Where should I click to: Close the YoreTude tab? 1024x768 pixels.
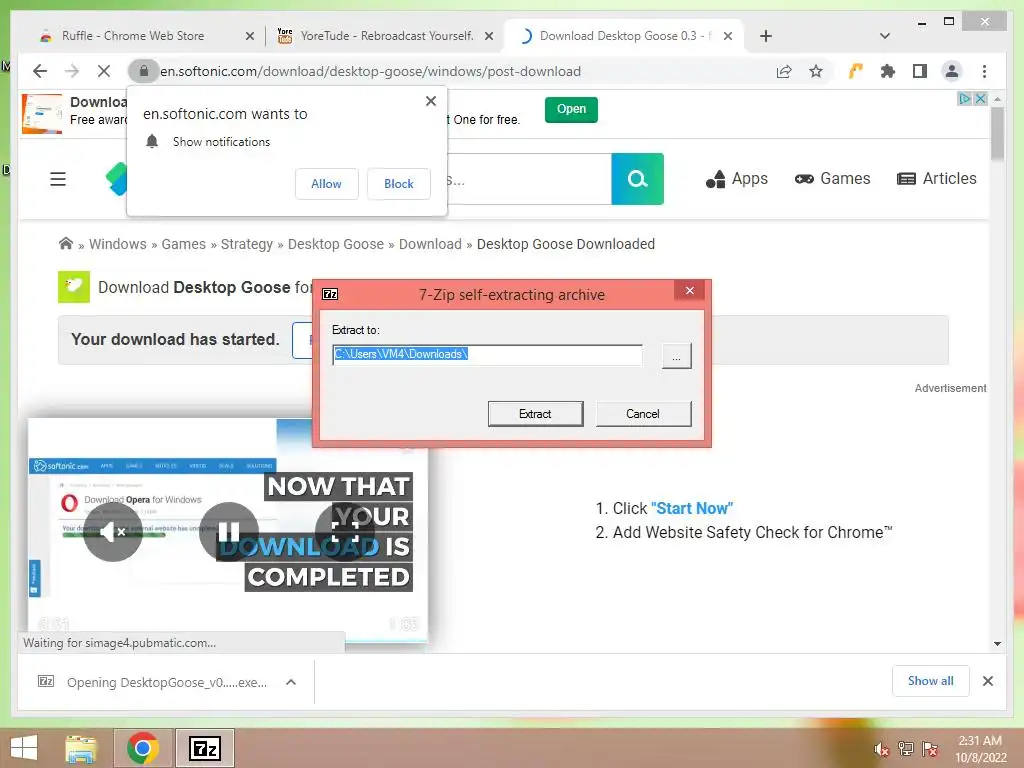488,36
